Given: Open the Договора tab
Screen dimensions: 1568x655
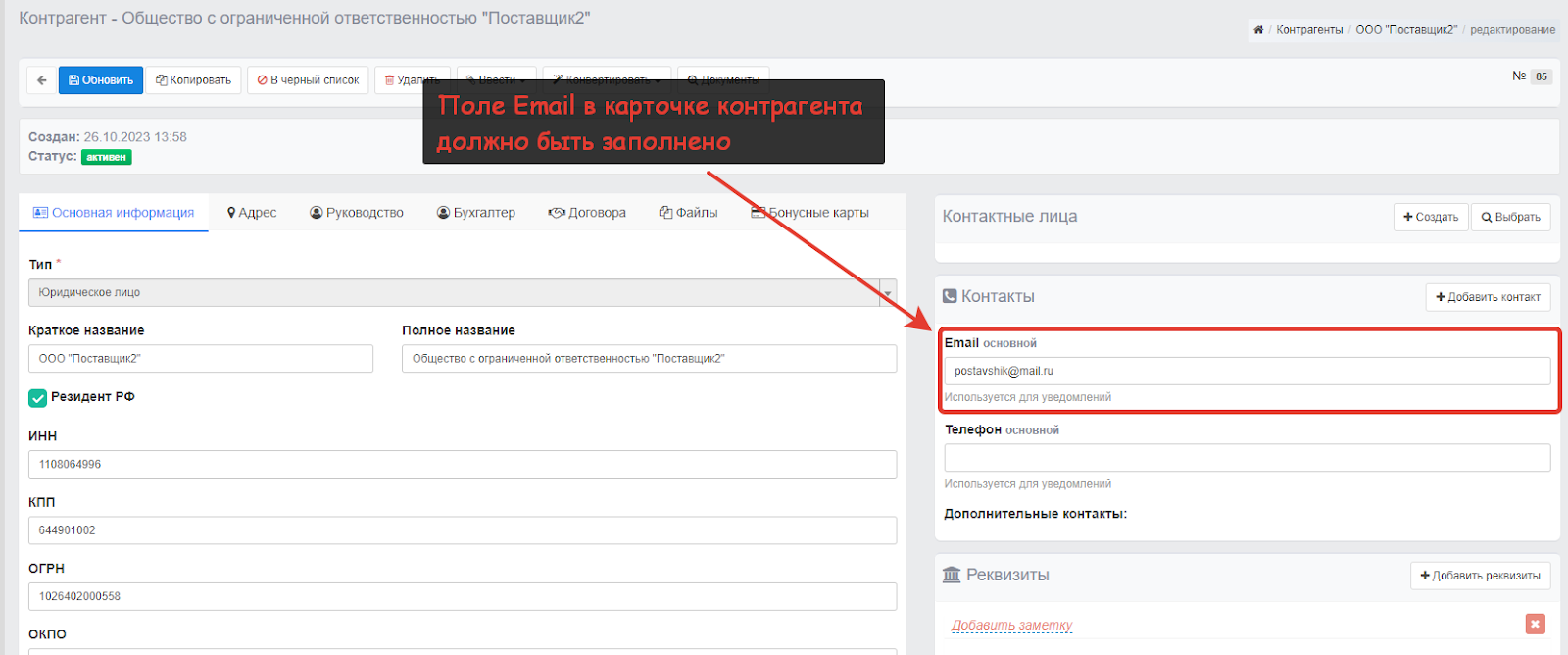Looking at the screenshot, I should [587, 213].
